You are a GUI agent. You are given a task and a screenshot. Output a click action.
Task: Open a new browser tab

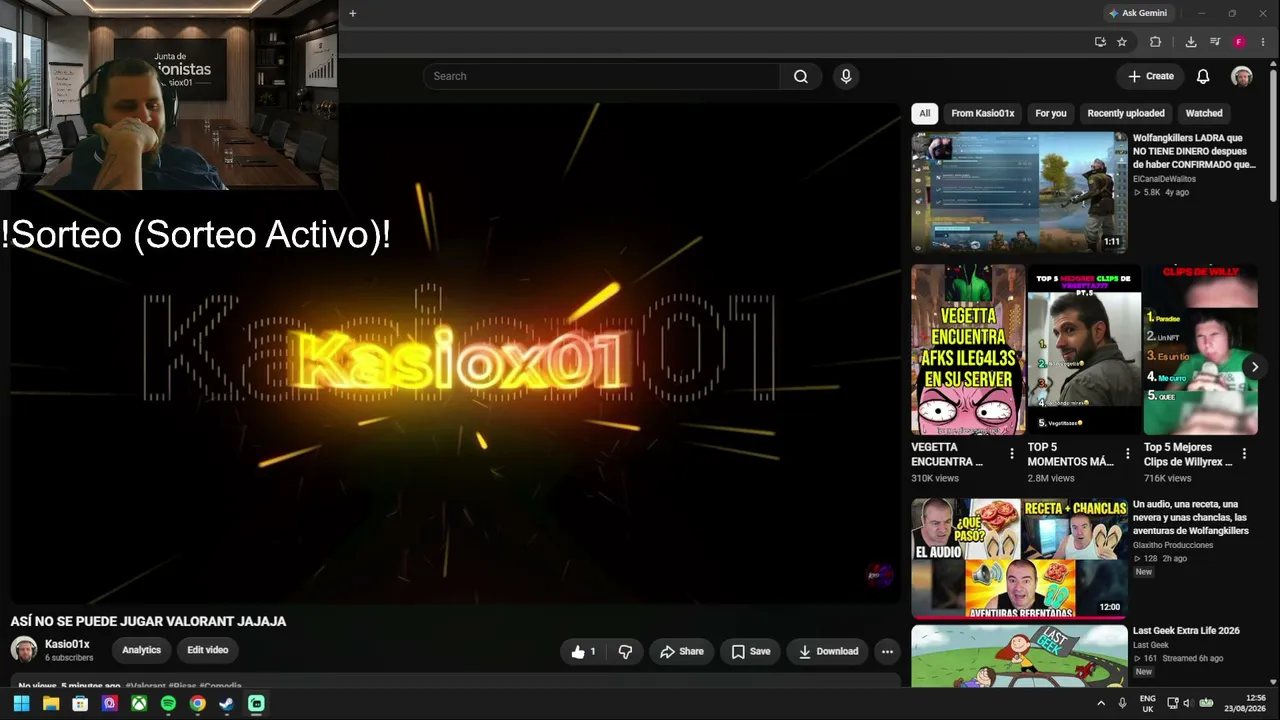353,13
